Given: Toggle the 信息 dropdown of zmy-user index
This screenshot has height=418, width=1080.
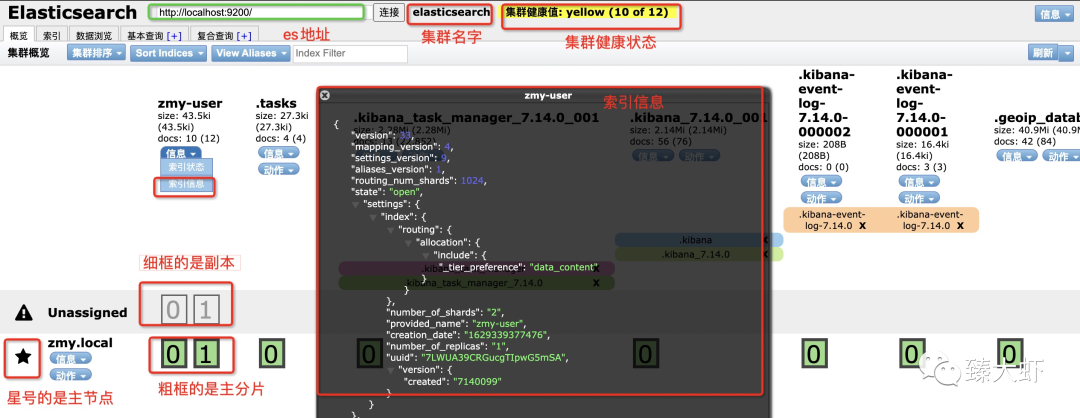Looking at the screenshot, I should coord(182,154).
